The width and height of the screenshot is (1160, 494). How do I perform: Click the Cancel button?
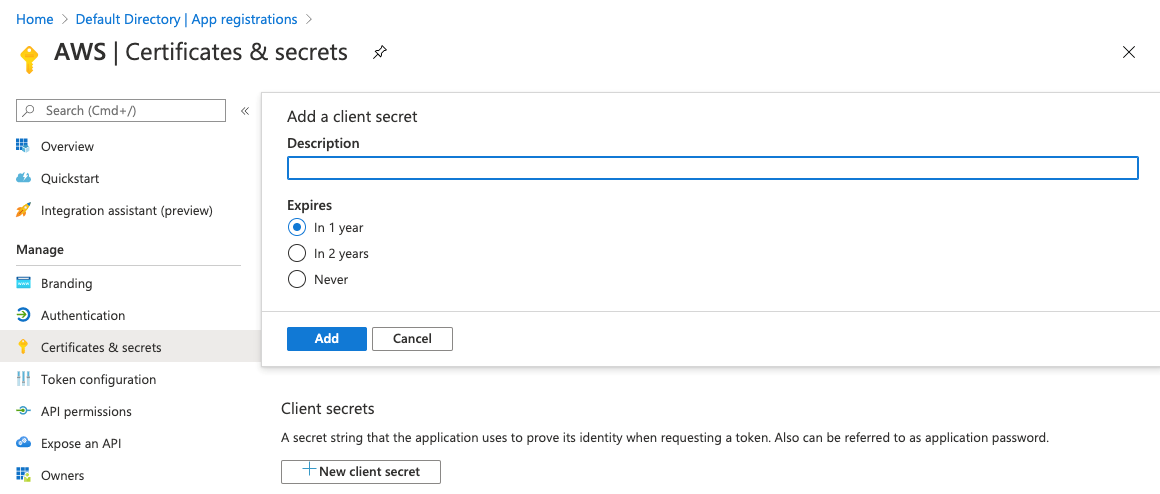click(x=412, y=339)
